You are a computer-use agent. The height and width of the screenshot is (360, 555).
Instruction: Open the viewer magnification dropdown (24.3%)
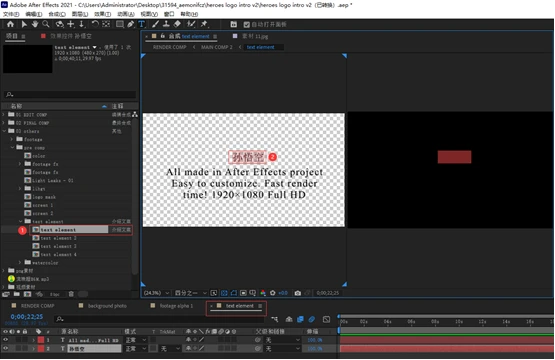point(156,293)
